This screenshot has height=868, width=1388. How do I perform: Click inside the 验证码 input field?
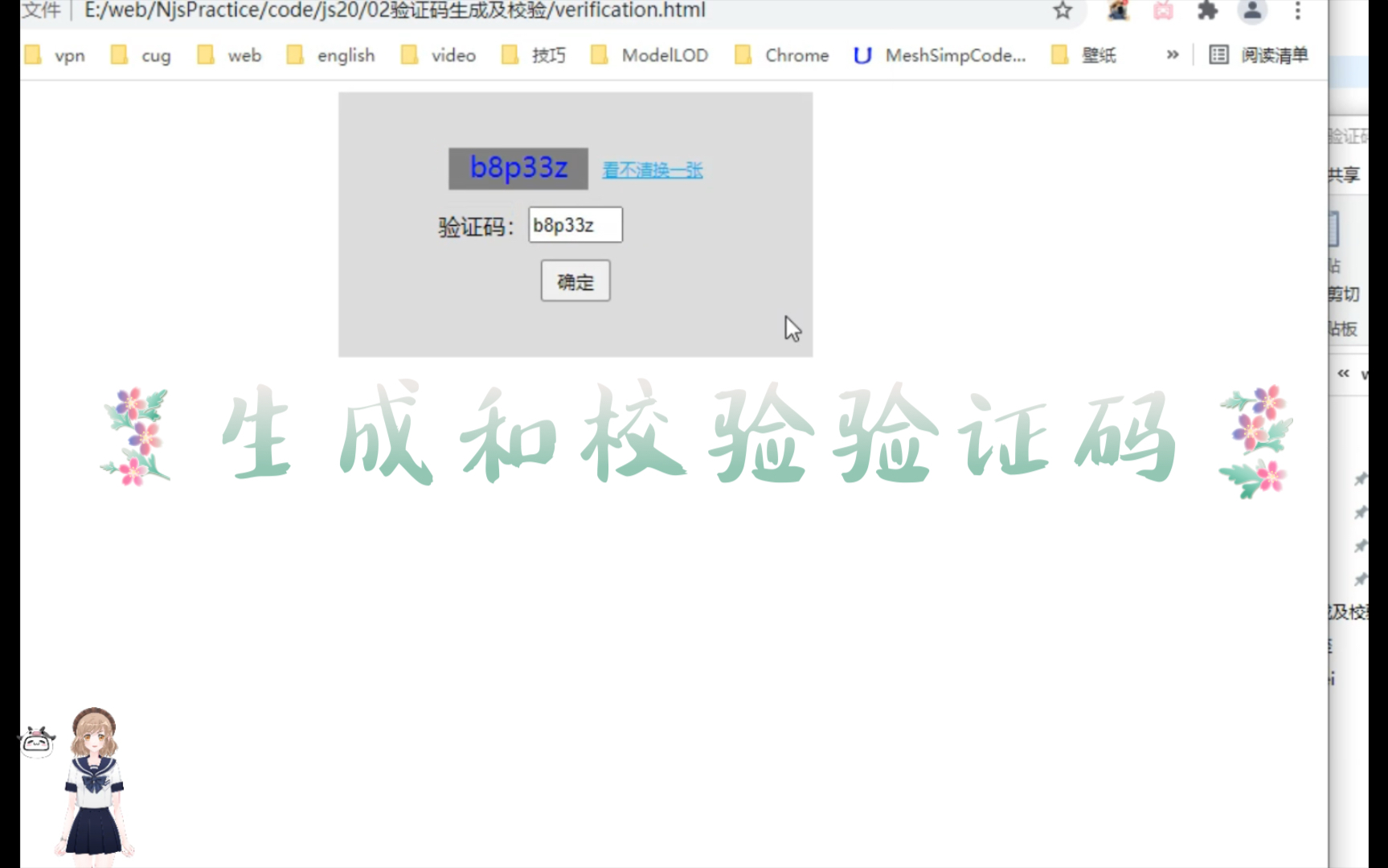click(x=574, y=225)
